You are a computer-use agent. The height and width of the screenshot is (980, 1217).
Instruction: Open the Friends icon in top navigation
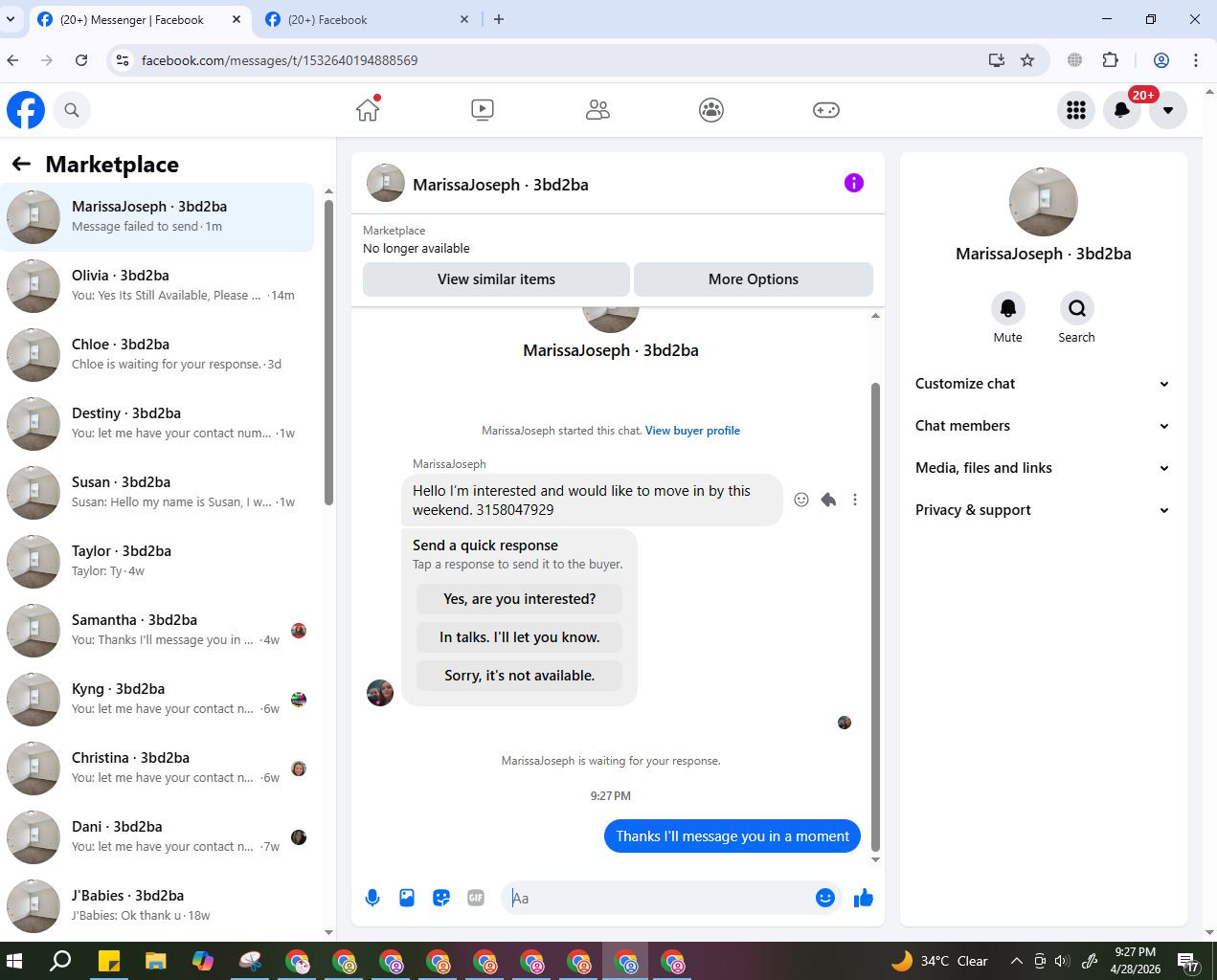(x=597, y=110)
